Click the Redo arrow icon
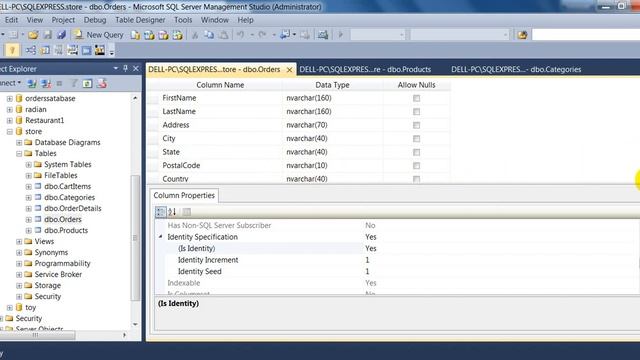Screen dimensions: 640x360 click(262, 35)
